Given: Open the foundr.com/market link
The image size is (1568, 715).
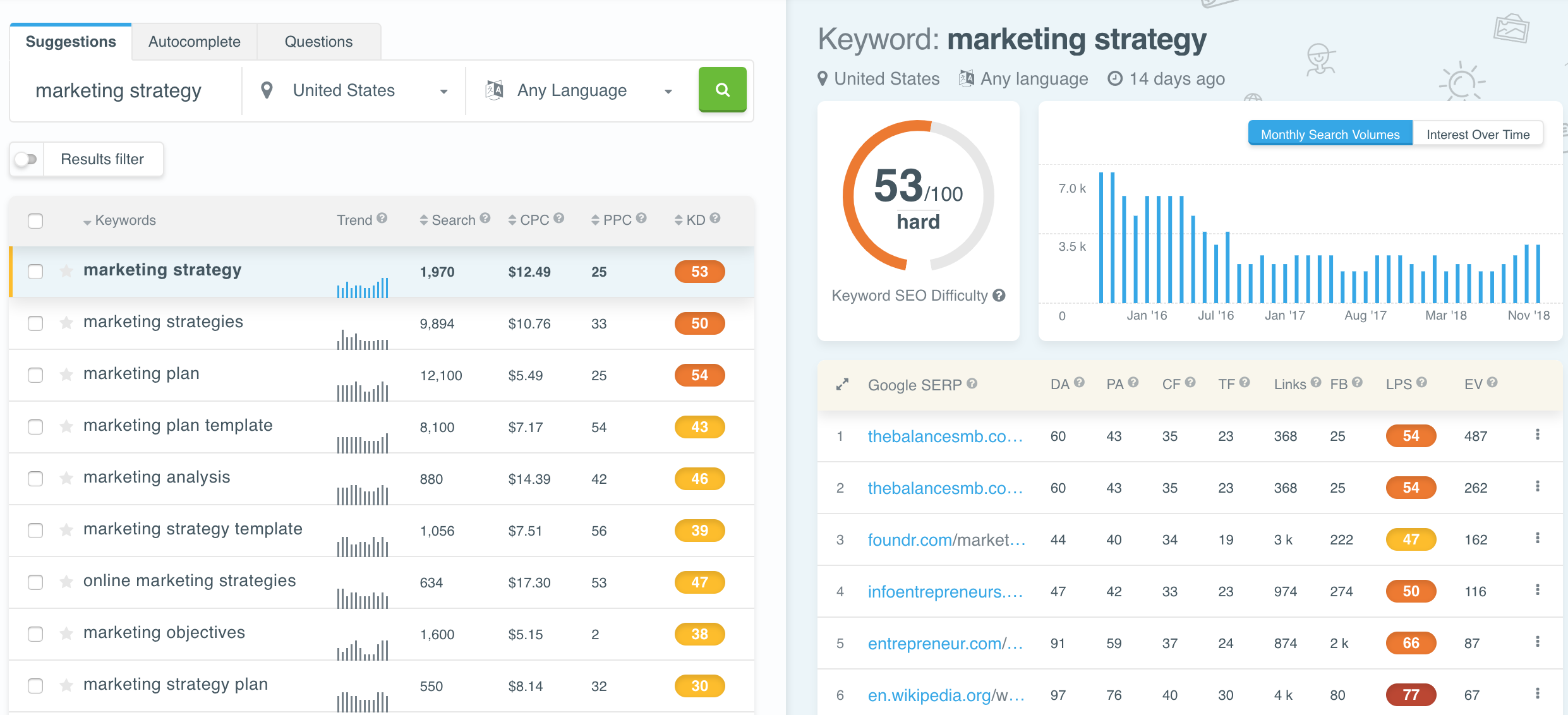Looking at the screenshot, I should 946,539.
